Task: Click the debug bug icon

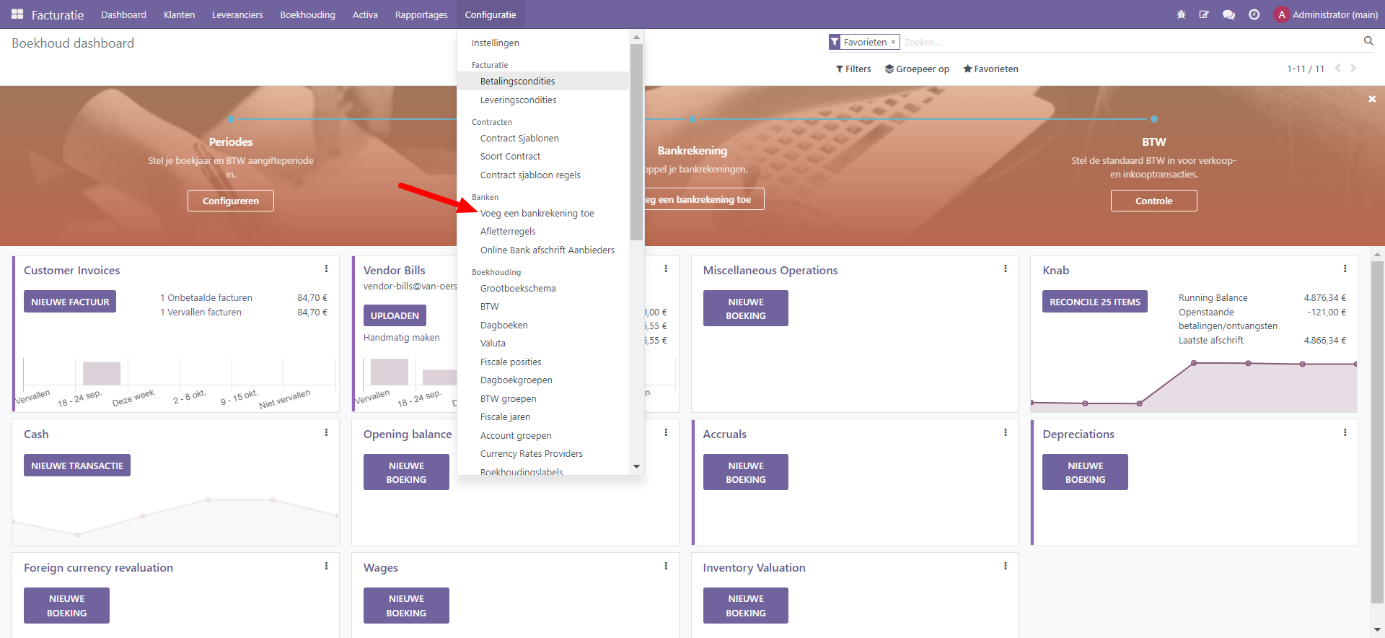Action: 1181,15
